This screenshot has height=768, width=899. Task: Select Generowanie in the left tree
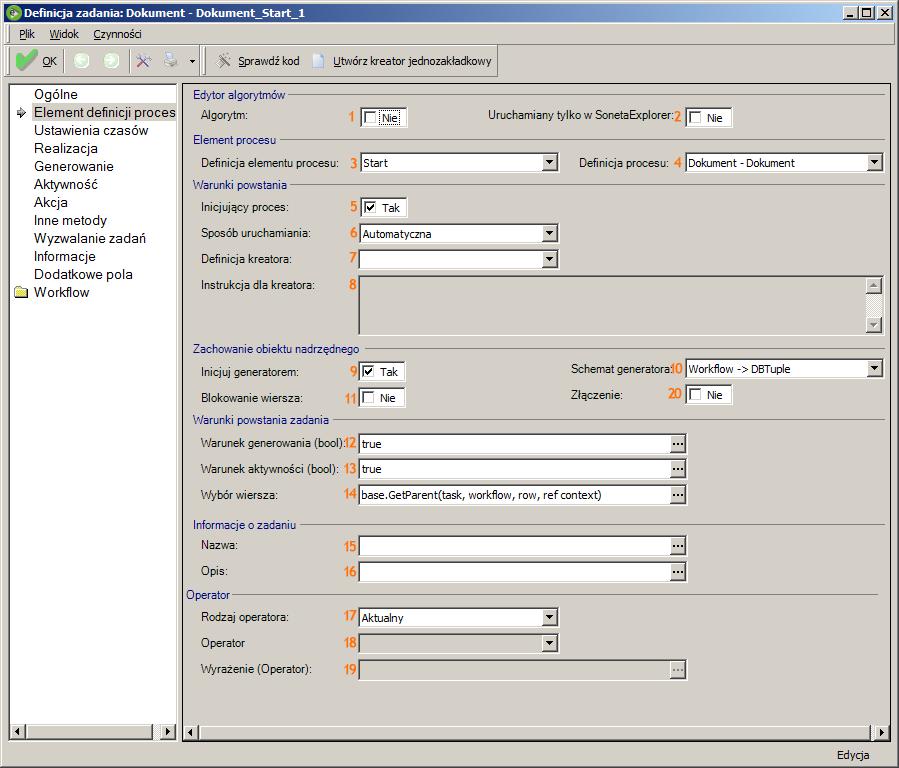coord(73,166)
